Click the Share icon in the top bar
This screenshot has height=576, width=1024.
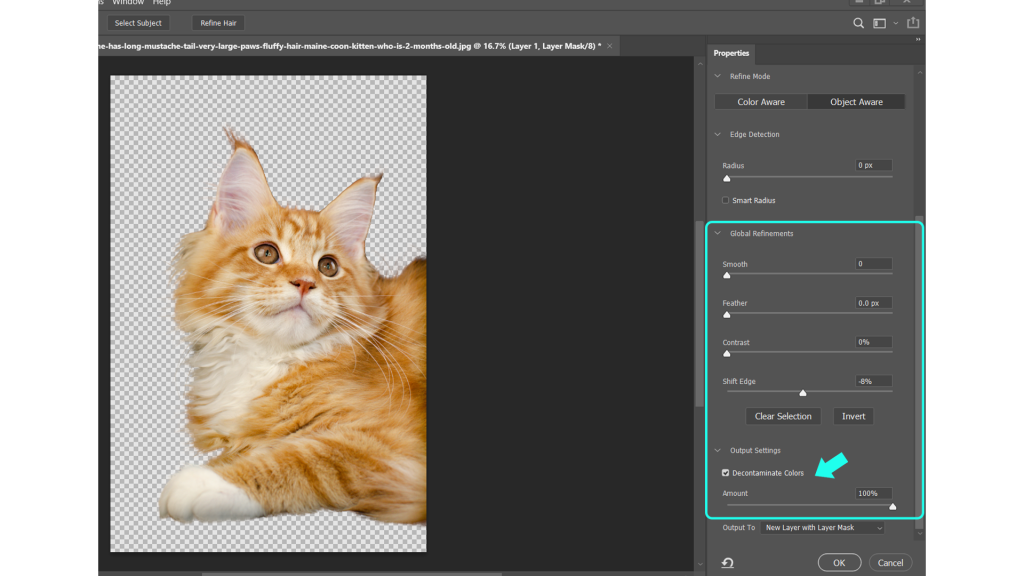coord(913,22)
